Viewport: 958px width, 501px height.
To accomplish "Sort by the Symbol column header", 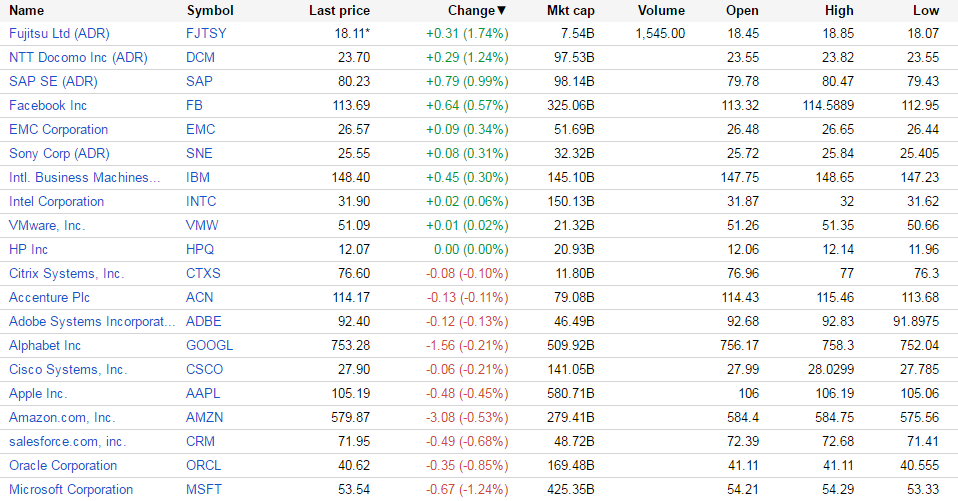I will pos(210,10).
